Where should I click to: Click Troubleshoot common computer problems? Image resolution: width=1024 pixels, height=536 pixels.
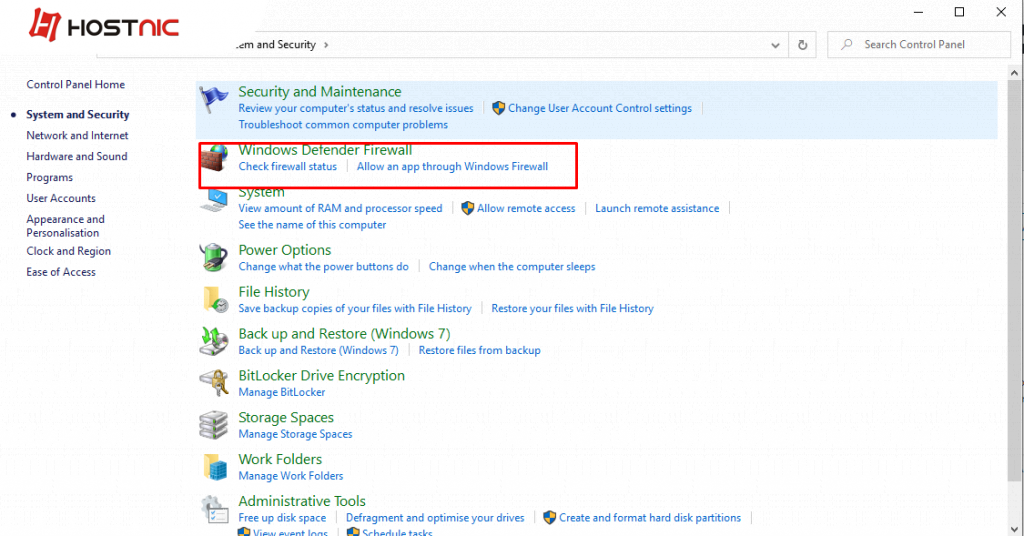click(343, 125)
